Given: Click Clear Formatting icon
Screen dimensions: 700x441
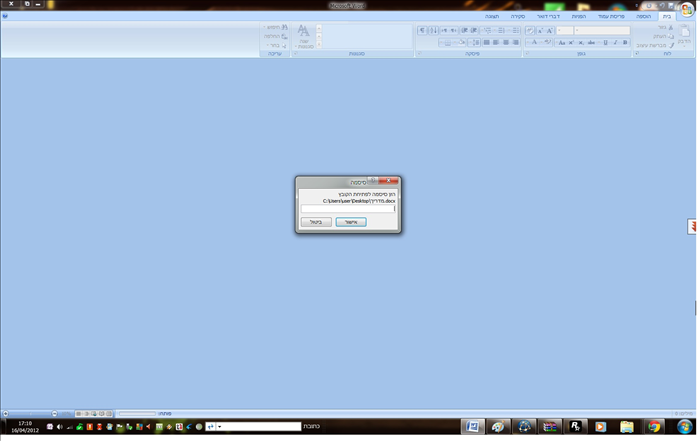Looking at the screenshot, I should point(529,30).
